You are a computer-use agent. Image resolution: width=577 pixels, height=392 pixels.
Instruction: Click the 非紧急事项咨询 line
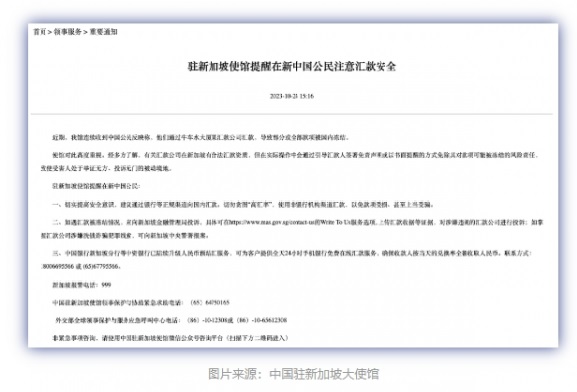tap(170, 338)
